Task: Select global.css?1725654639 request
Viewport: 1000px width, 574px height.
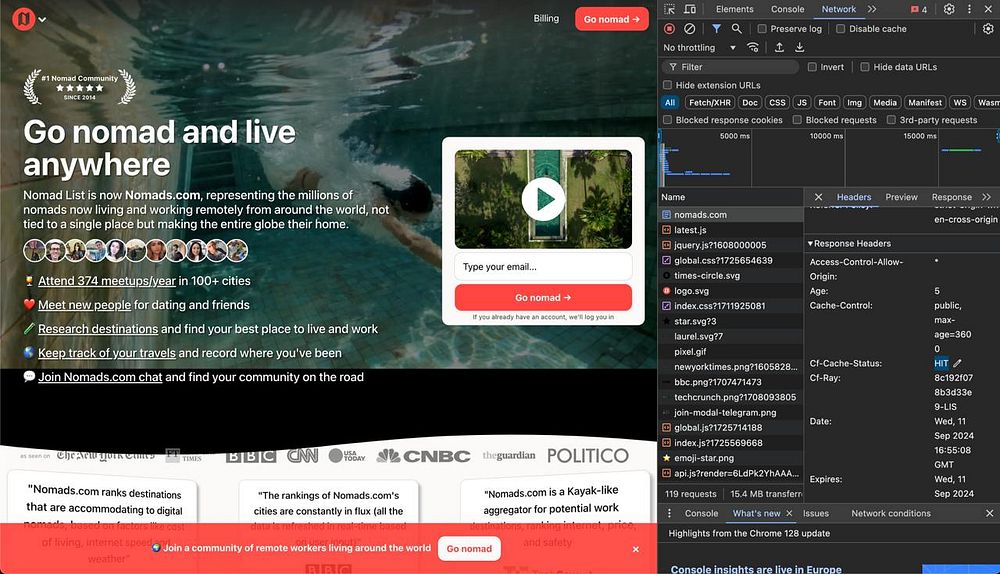Action: coord(731,260)
